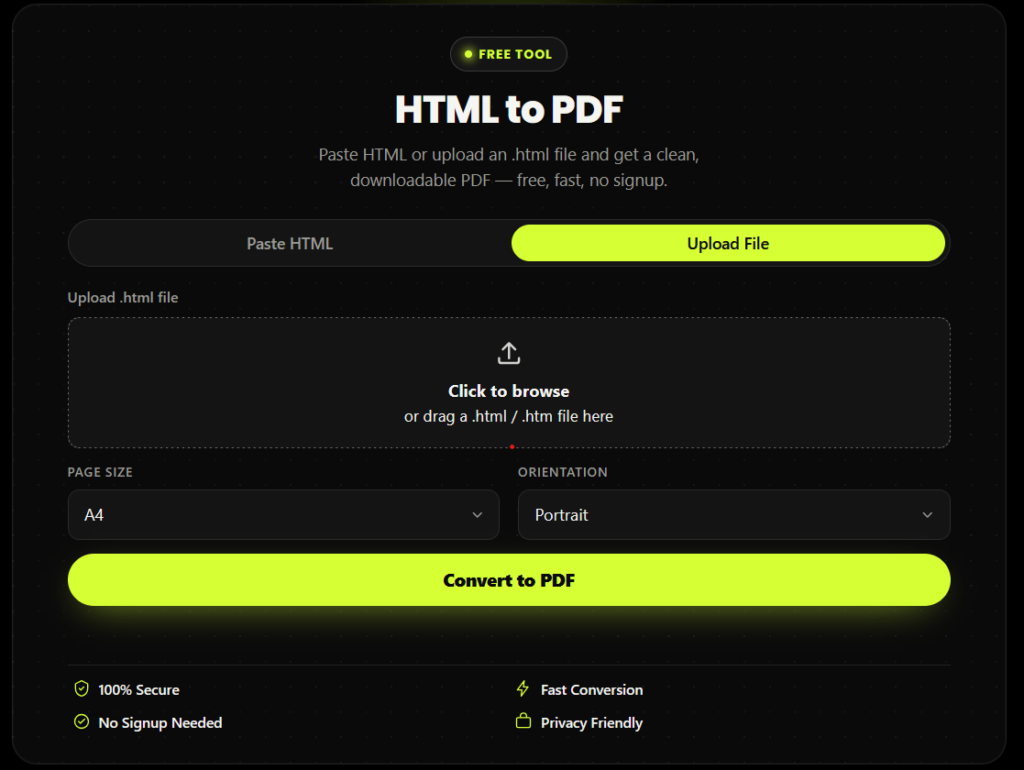
Task: Click the '100% Secure' text
Action: pos(138,690)
